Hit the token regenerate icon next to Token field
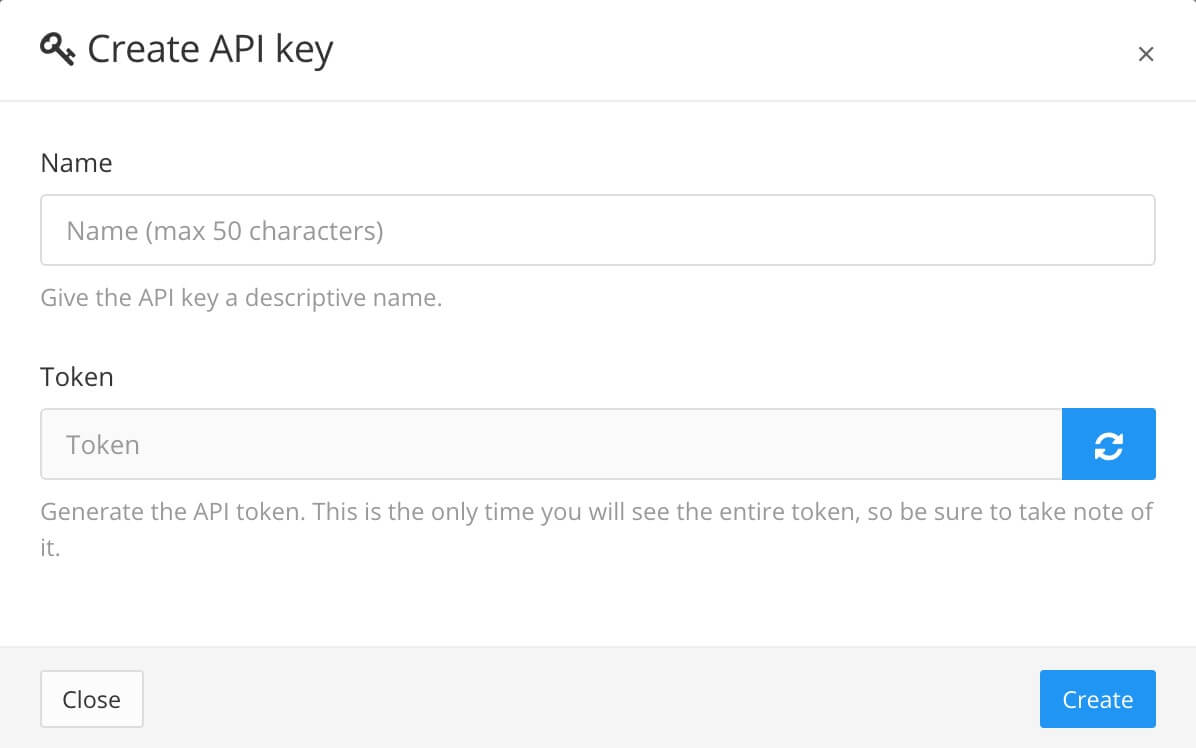This screenshot has height=748, width=1196. pyautogui.click(x=1109, y=444)
